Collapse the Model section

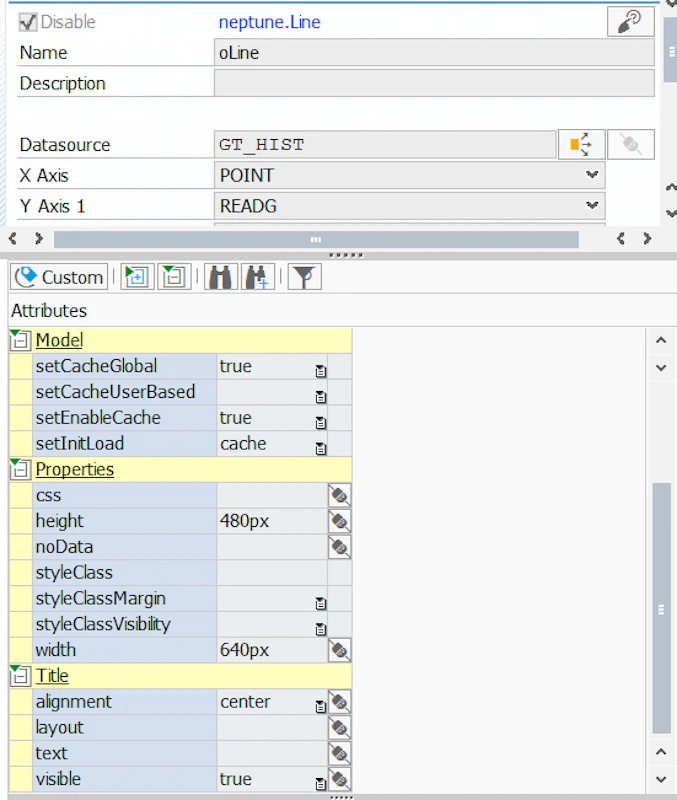click(20, 340)
